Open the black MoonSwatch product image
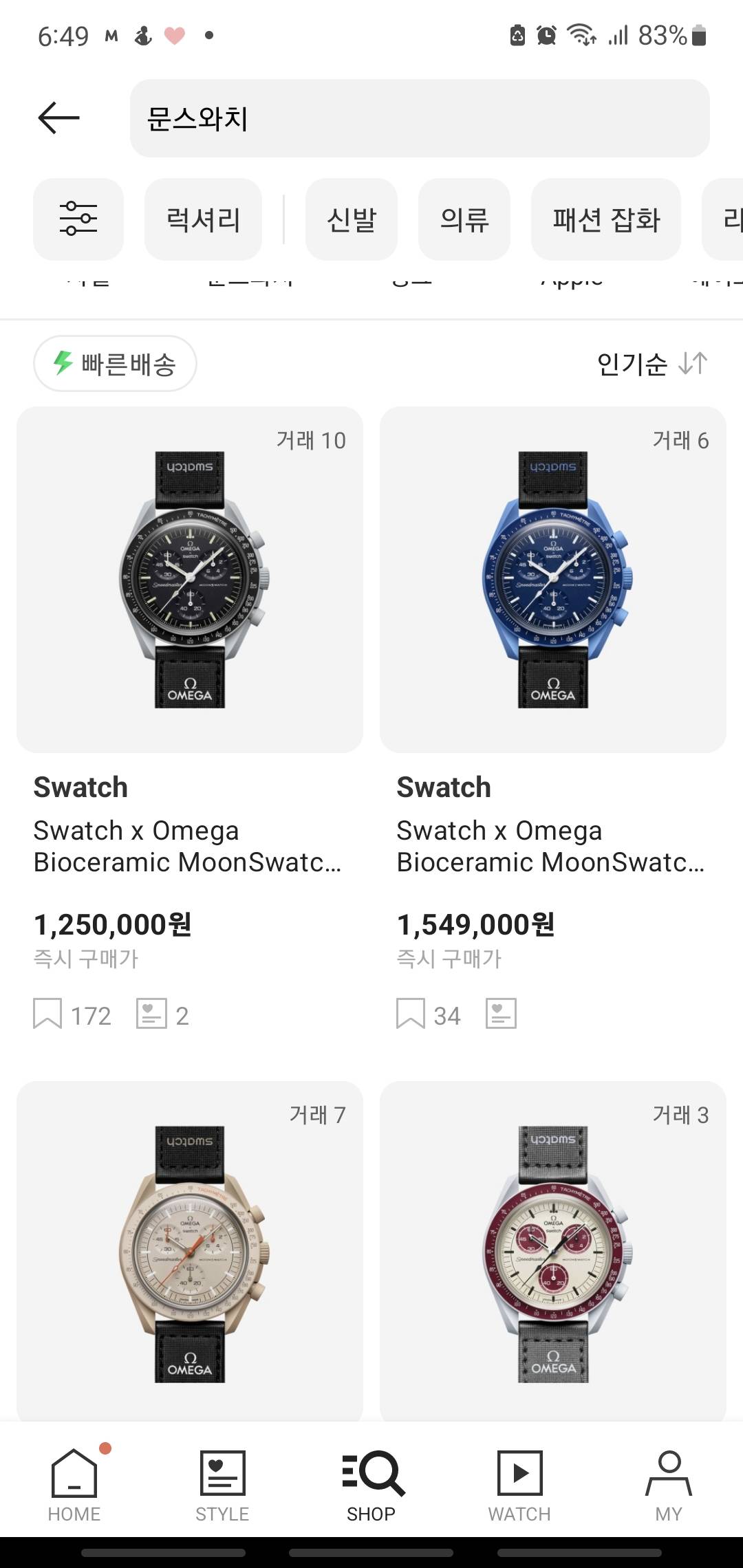 point(190,580)
